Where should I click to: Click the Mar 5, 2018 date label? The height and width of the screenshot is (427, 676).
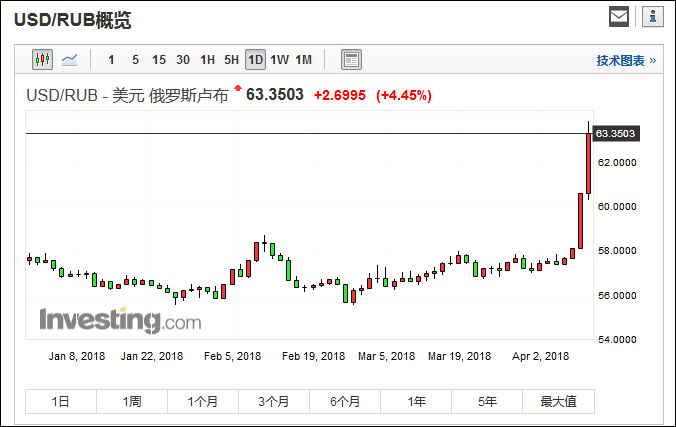[x=386, y=356]
